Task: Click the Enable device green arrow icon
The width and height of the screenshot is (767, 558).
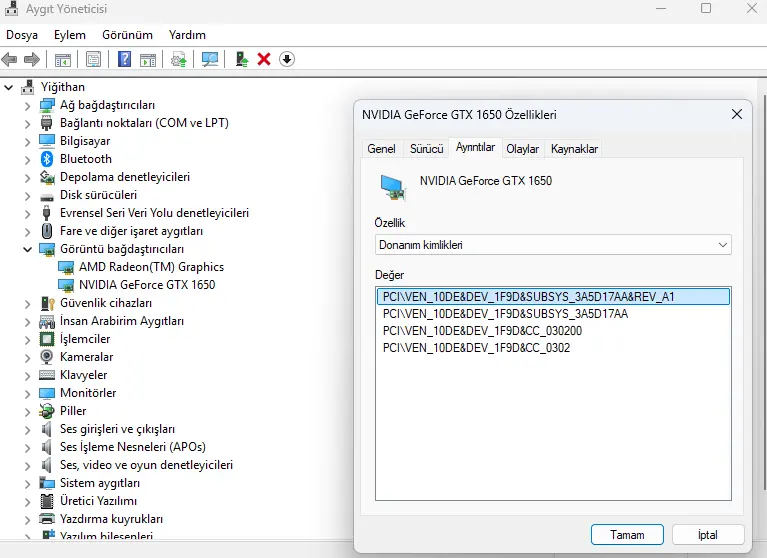Action: (242, 59)
